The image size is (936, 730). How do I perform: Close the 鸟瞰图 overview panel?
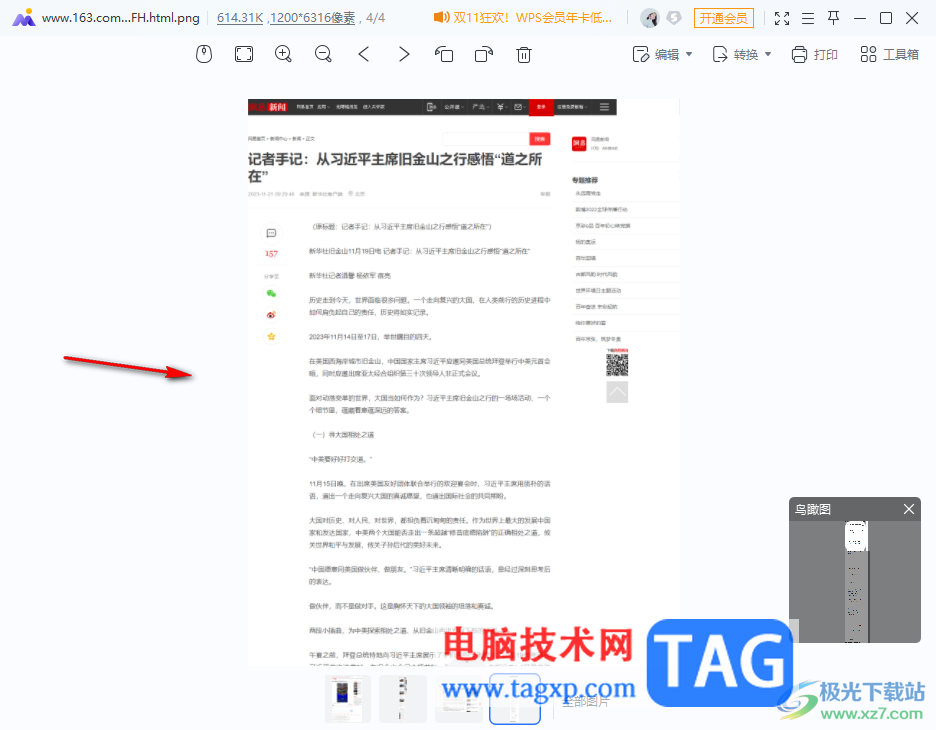[x=908, y=509]
